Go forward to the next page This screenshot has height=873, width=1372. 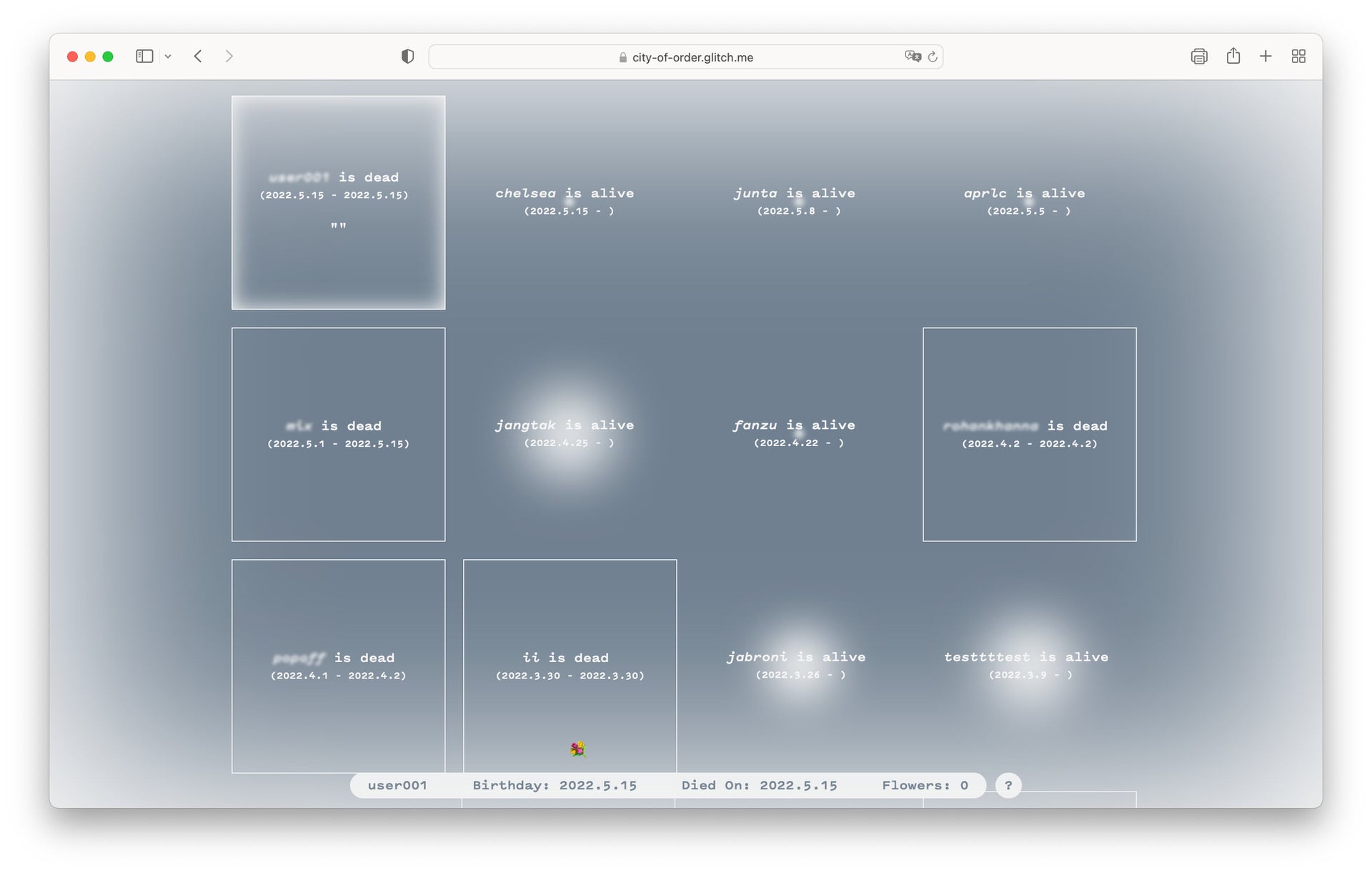click(229, 56)
